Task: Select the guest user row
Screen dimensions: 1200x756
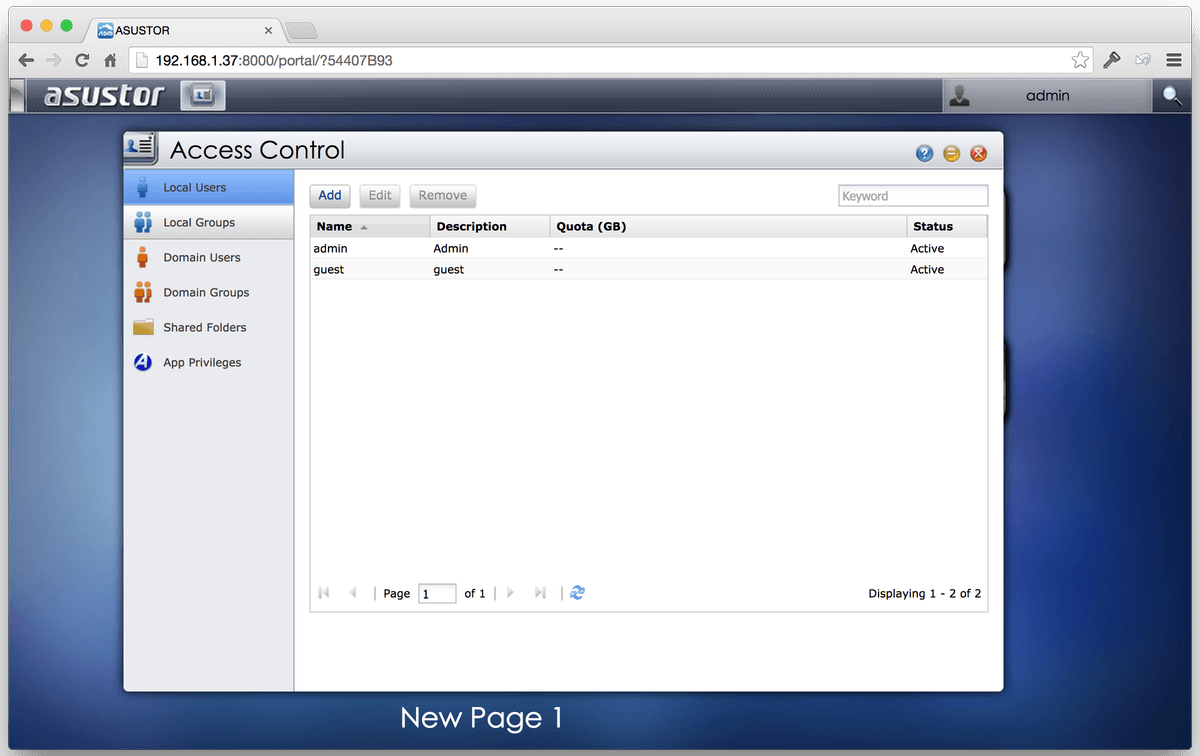Action: (x=329, y=269)
